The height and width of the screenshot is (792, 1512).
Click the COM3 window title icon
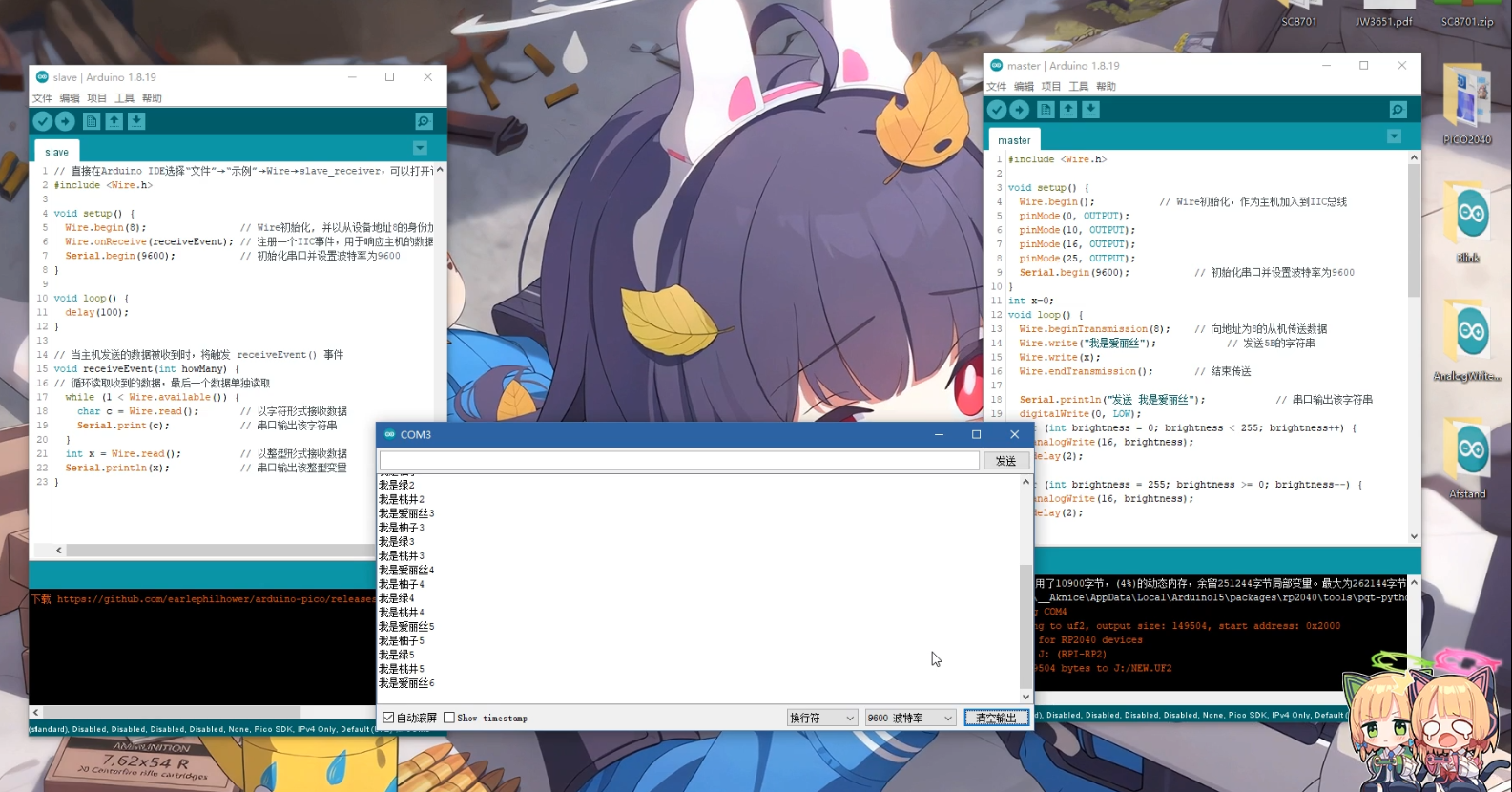[x=389, y=434]
